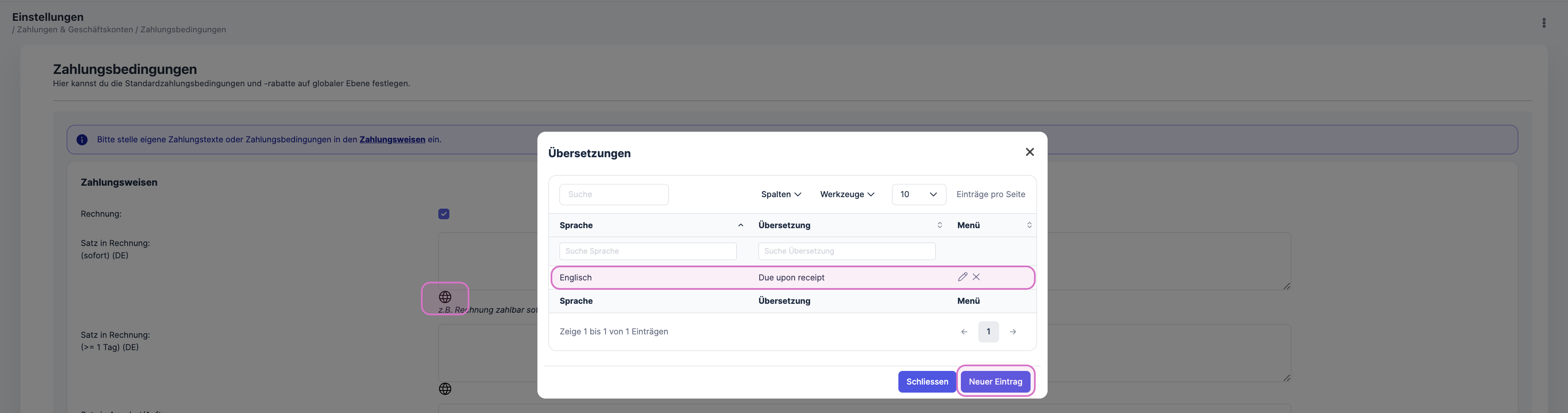Close the Übersetzungen dialog with X

click(1029, 152)
